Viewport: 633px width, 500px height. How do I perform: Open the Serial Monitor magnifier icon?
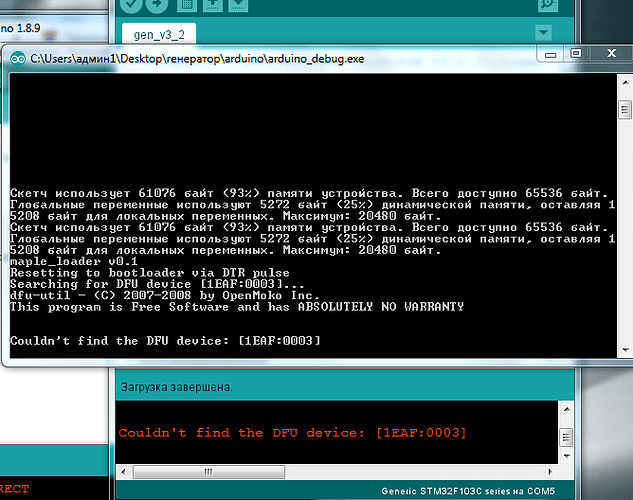[548, 5]
